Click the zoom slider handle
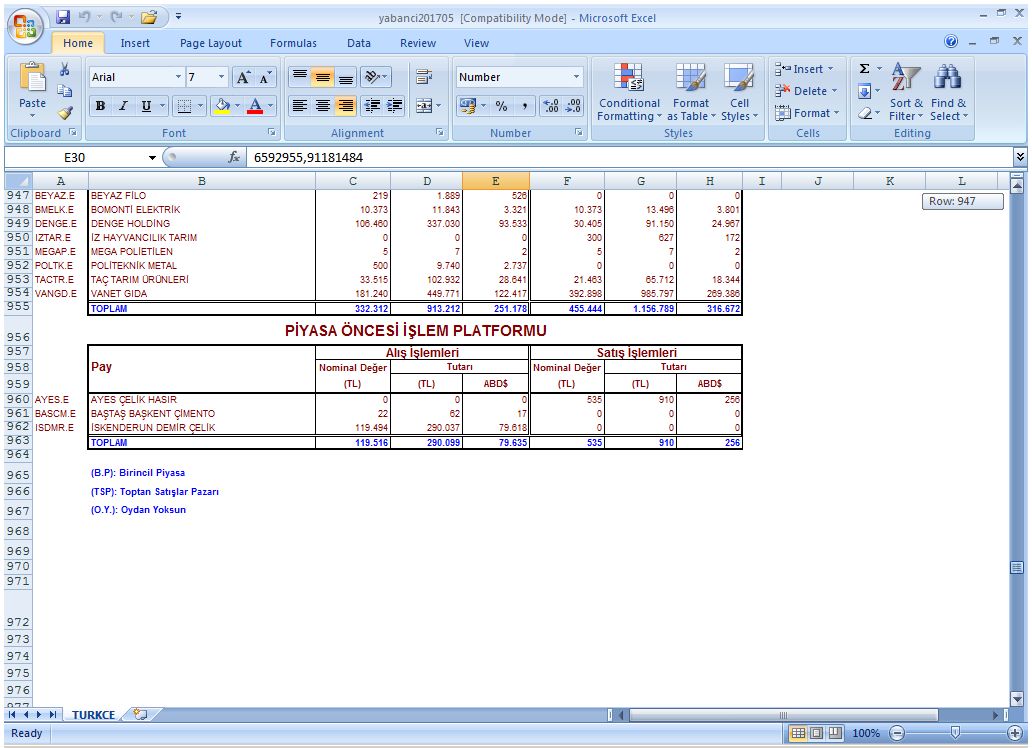The width and height of the screenshot is (1032, 748). click(x=955, y=732)
